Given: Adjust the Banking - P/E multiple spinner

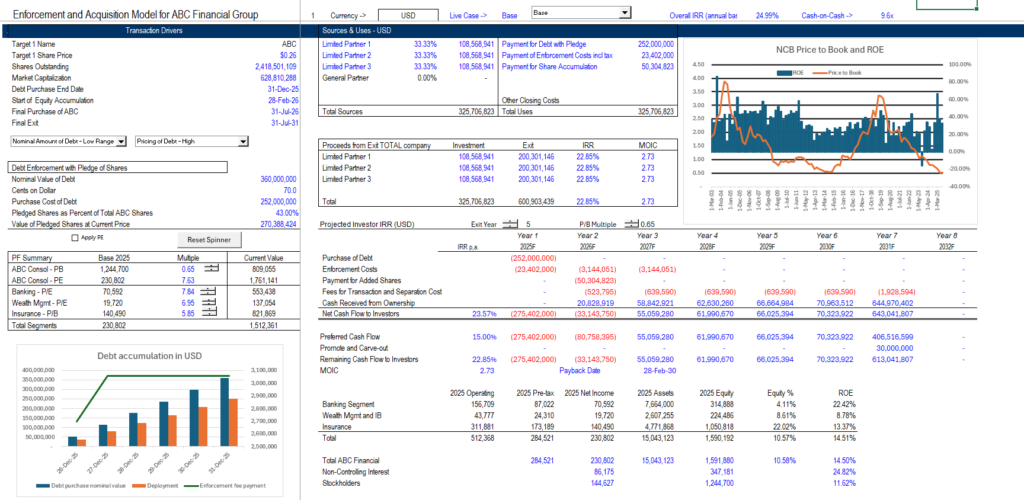Looking at the screenshot, I should click(x=208, y=291).
